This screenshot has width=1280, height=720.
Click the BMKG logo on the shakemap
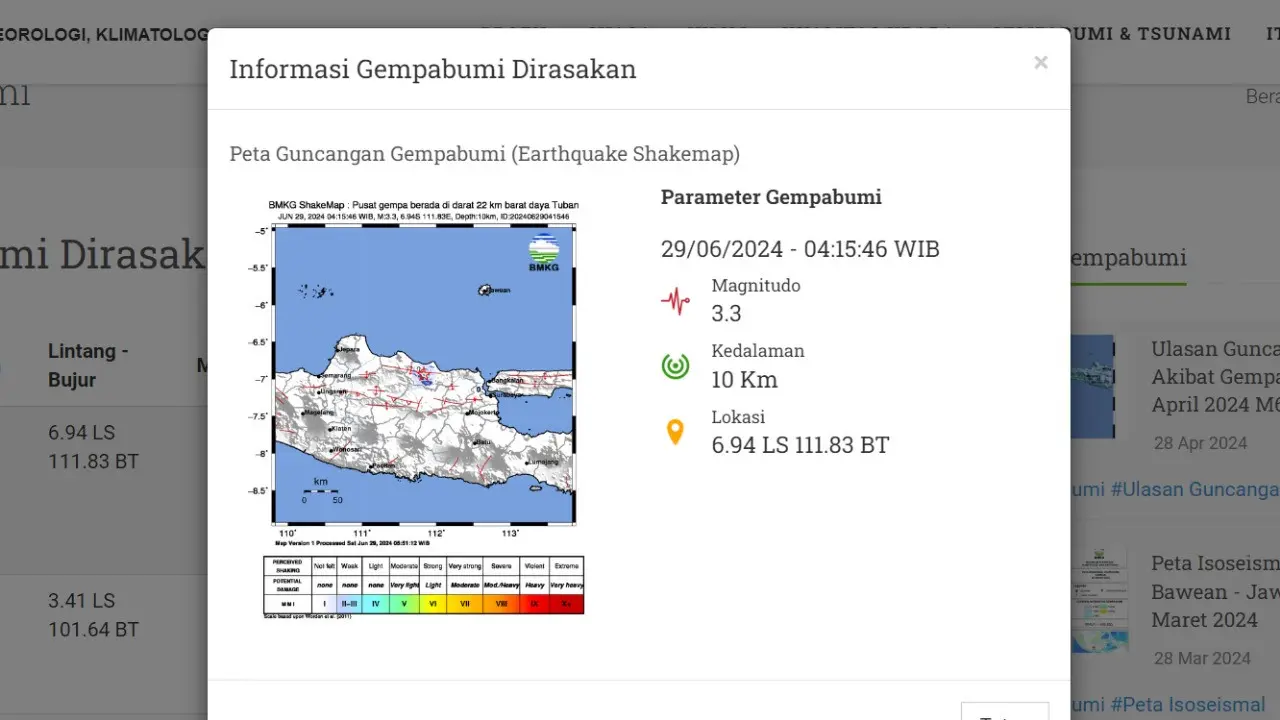click(x=544, y=252)
